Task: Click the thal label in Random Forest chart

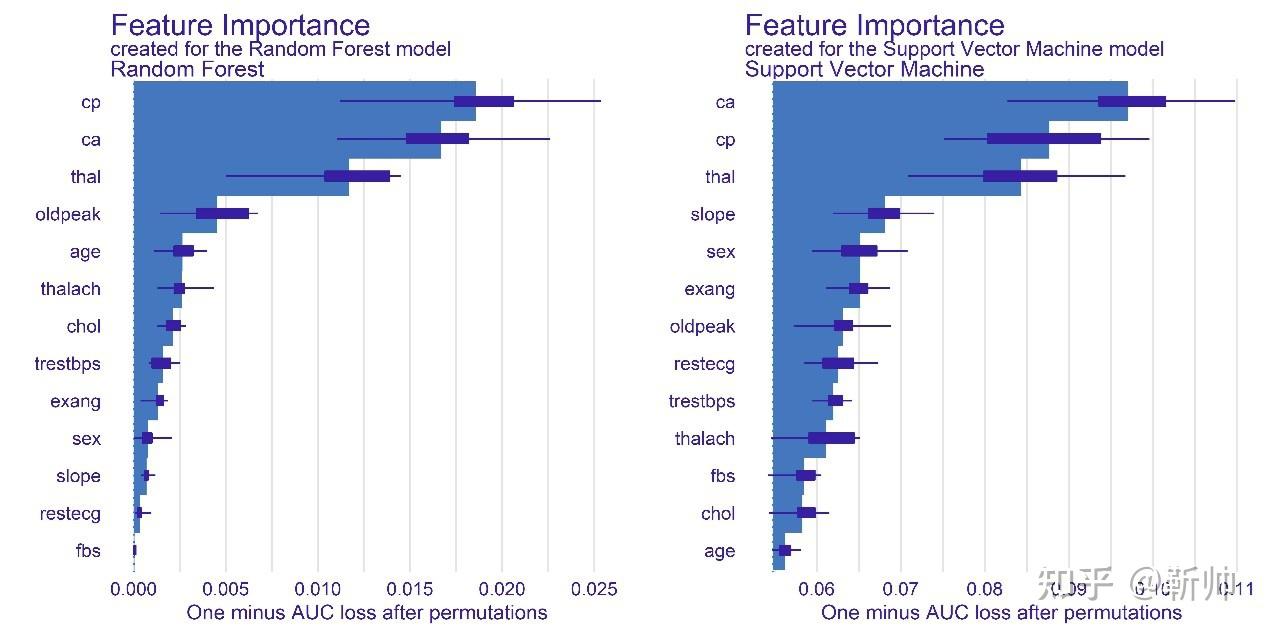Action: [x=86, y=177]
